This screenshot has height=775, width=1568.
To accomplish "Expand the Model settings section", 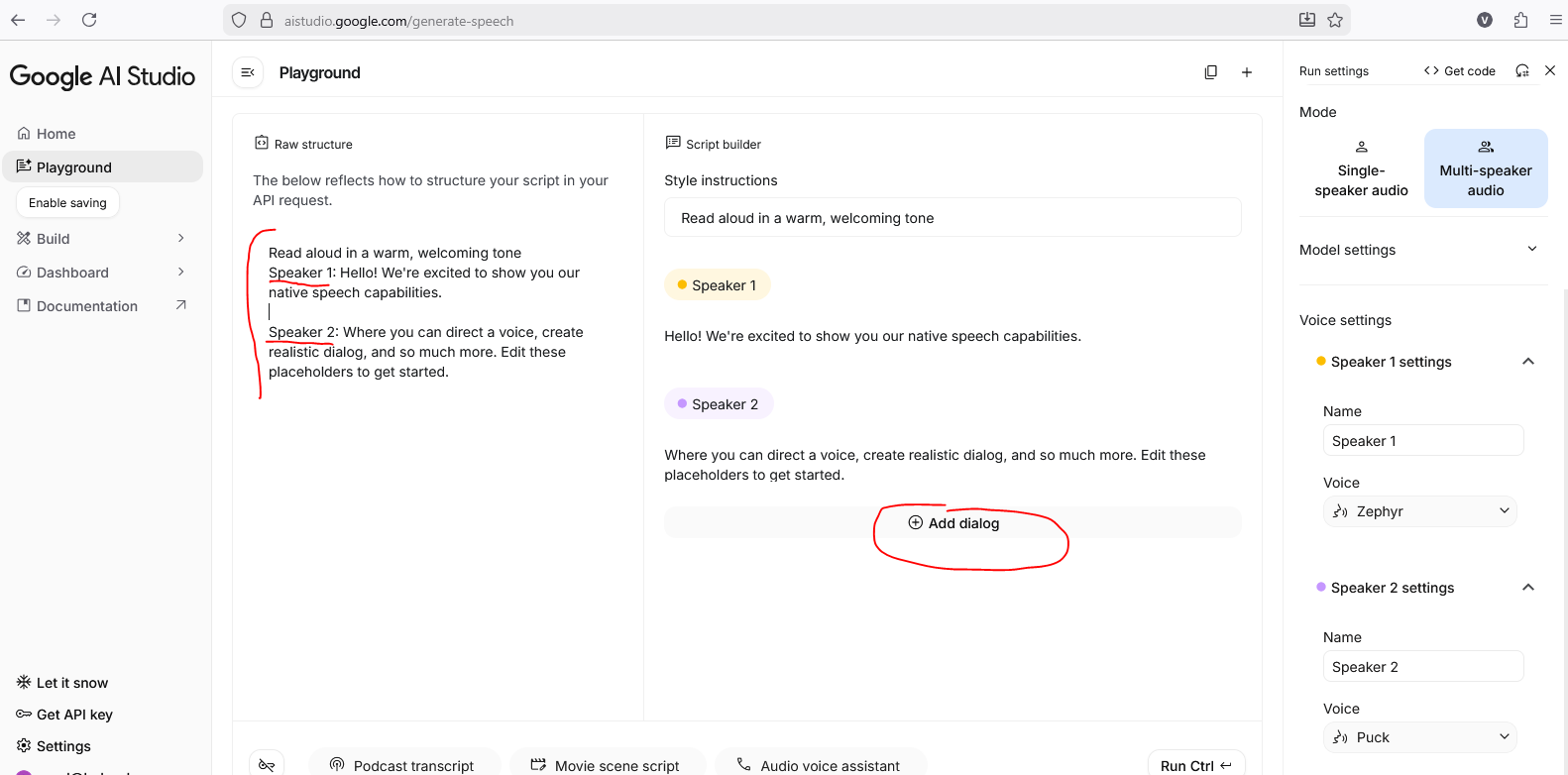I will [1423, 250].
